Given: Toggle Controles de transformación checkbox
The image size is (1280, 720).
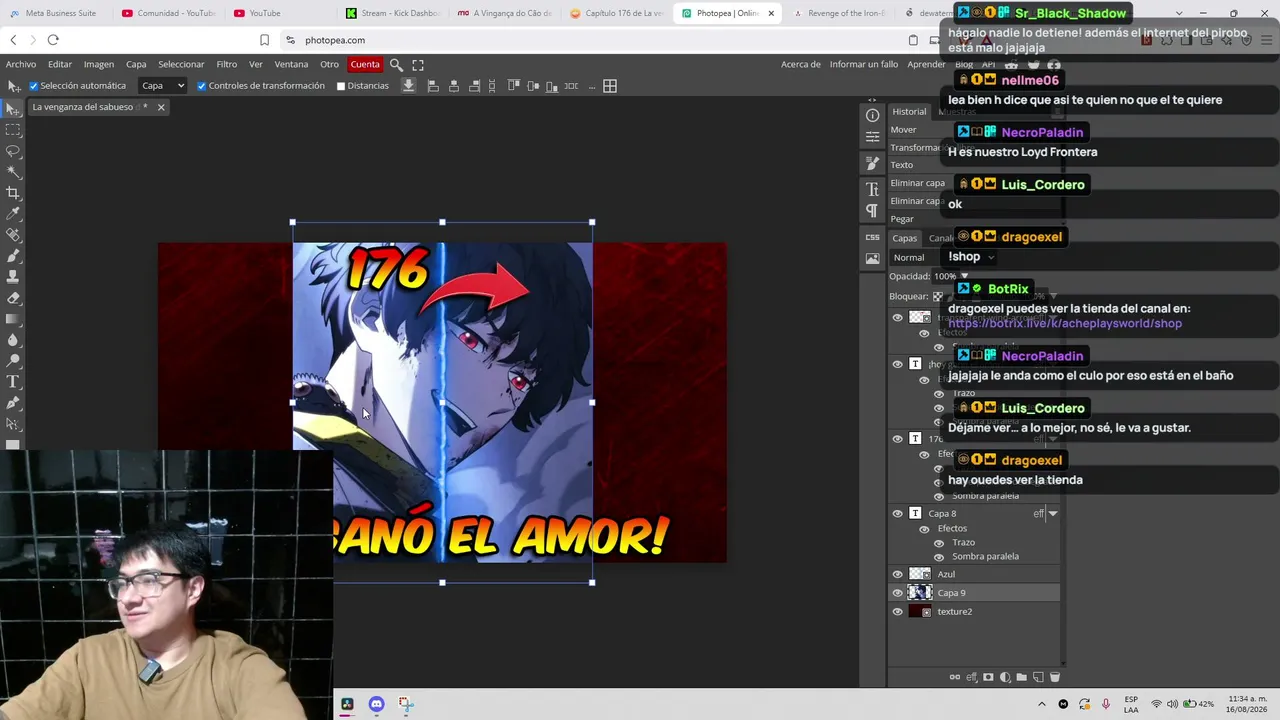Looking at the screenshot, I should click(x=201, y=86).
